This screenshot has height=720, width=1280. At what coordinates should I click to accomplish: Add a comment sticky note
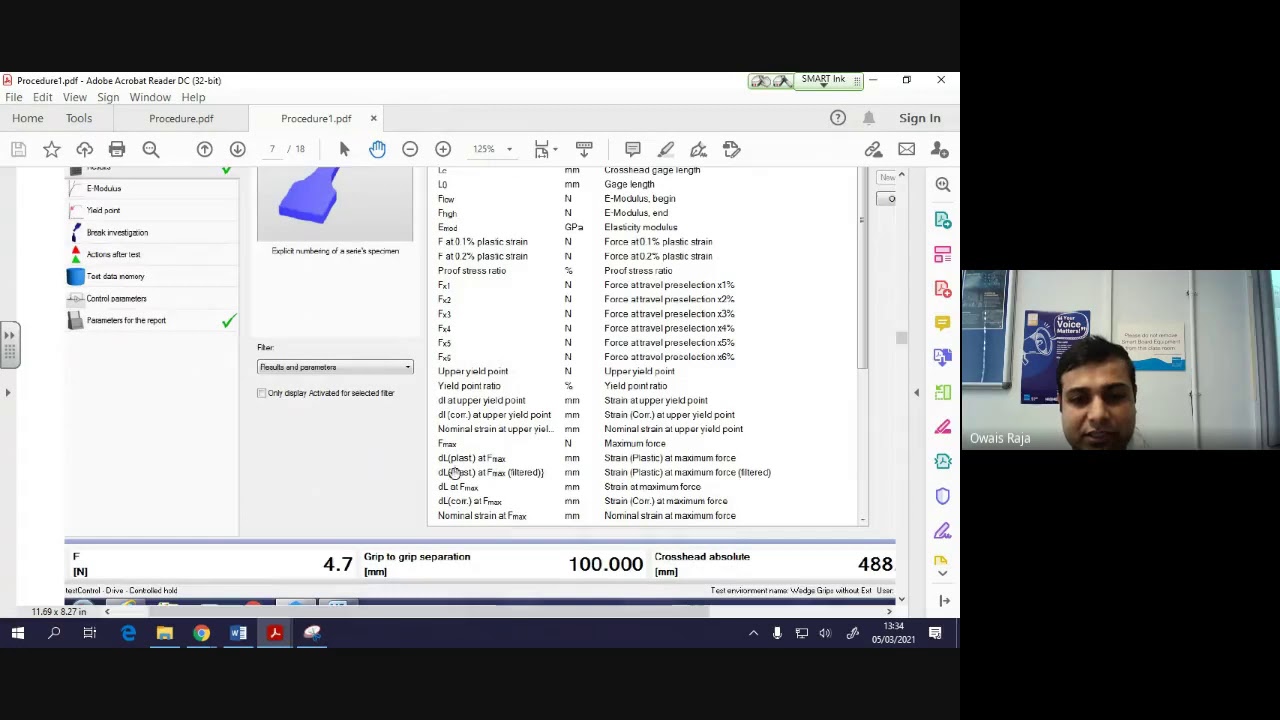tap(632, 149)
